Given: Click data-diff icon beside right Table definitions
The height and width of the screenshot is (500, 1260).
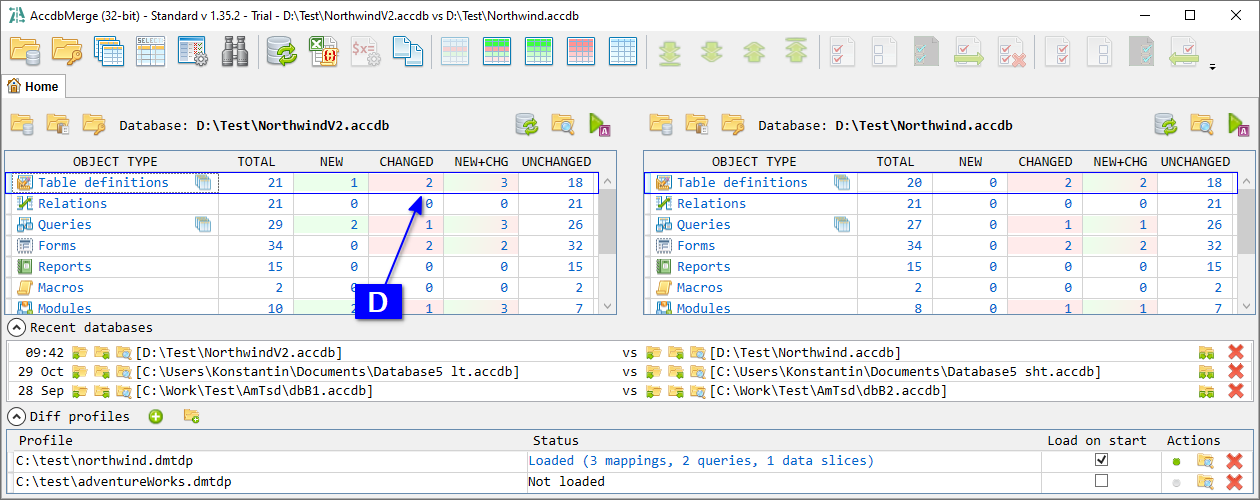Looking at the screenshot, I should pyautogui.click(x=842, y=182).
